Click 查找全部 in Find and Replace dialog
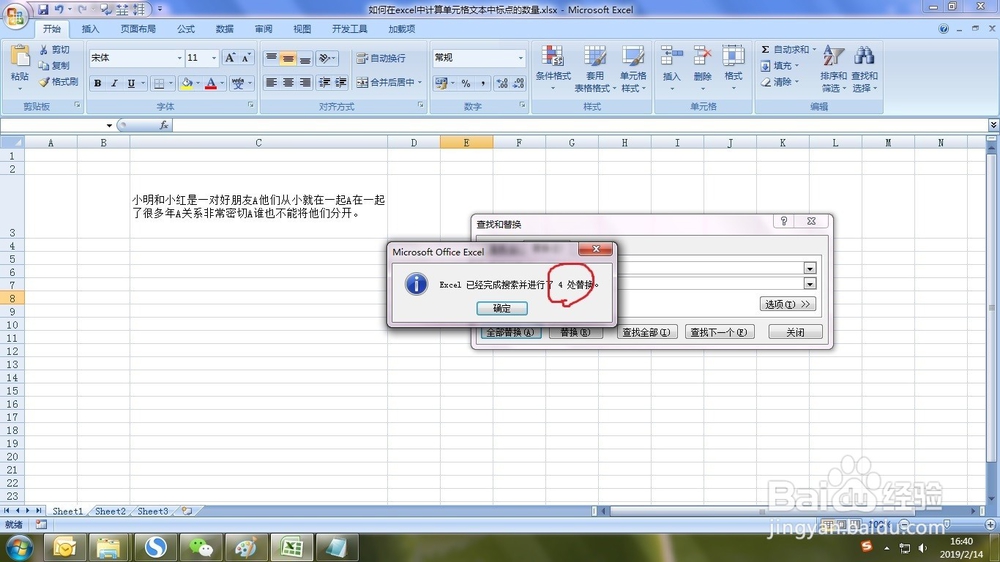 coord(645,332)
